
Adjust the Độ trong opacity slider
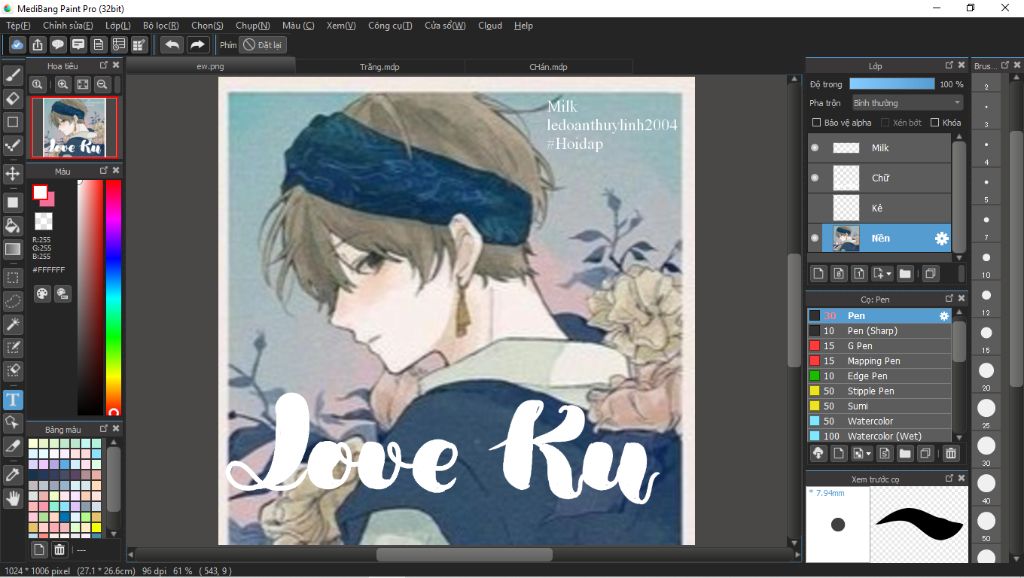(891, 84)
